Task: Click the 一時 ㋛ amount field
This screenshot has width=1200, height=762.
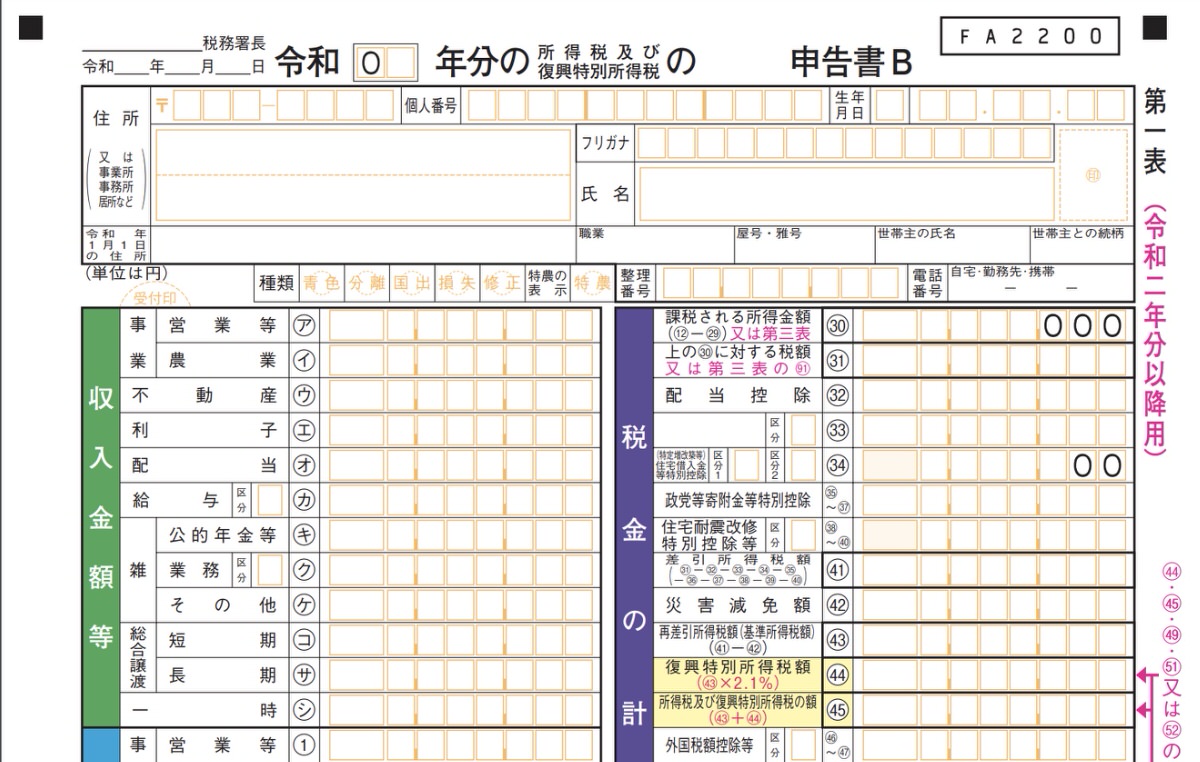Action: 462,710
